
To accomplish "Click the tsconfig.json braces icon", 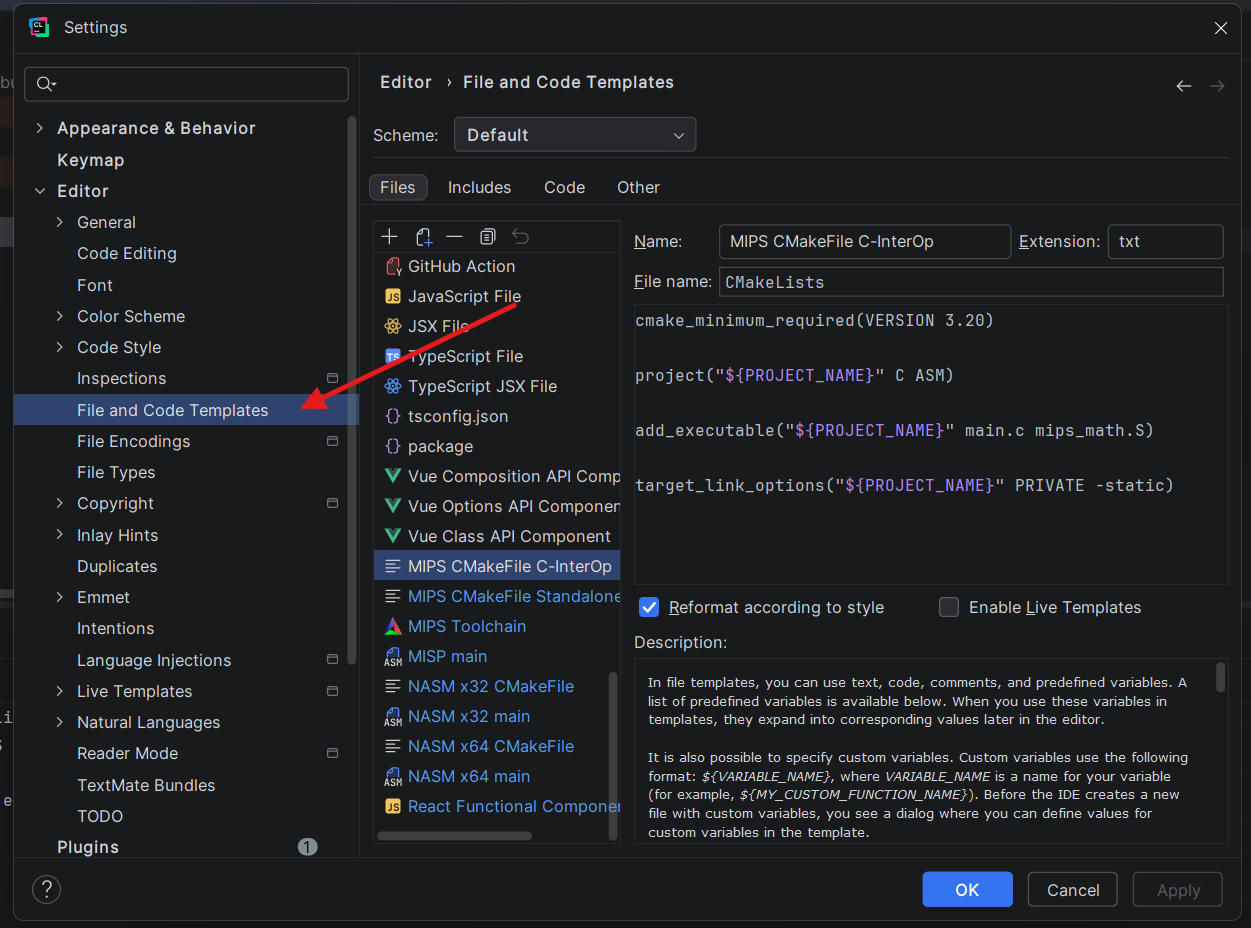I will coord(393,416).
